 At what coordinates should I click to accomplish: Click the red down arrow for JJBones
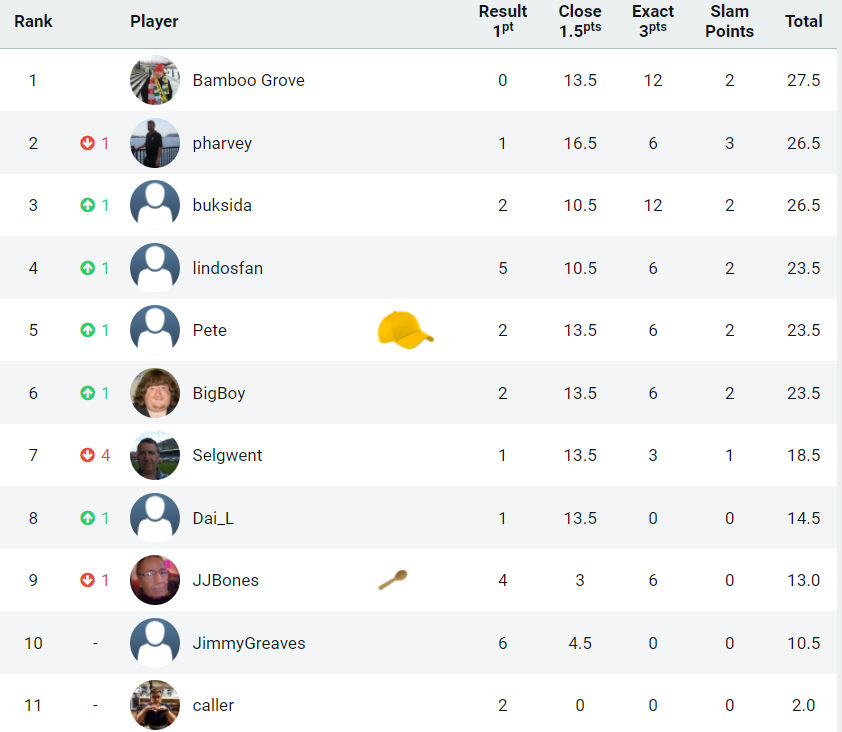(x=88, y=580)
